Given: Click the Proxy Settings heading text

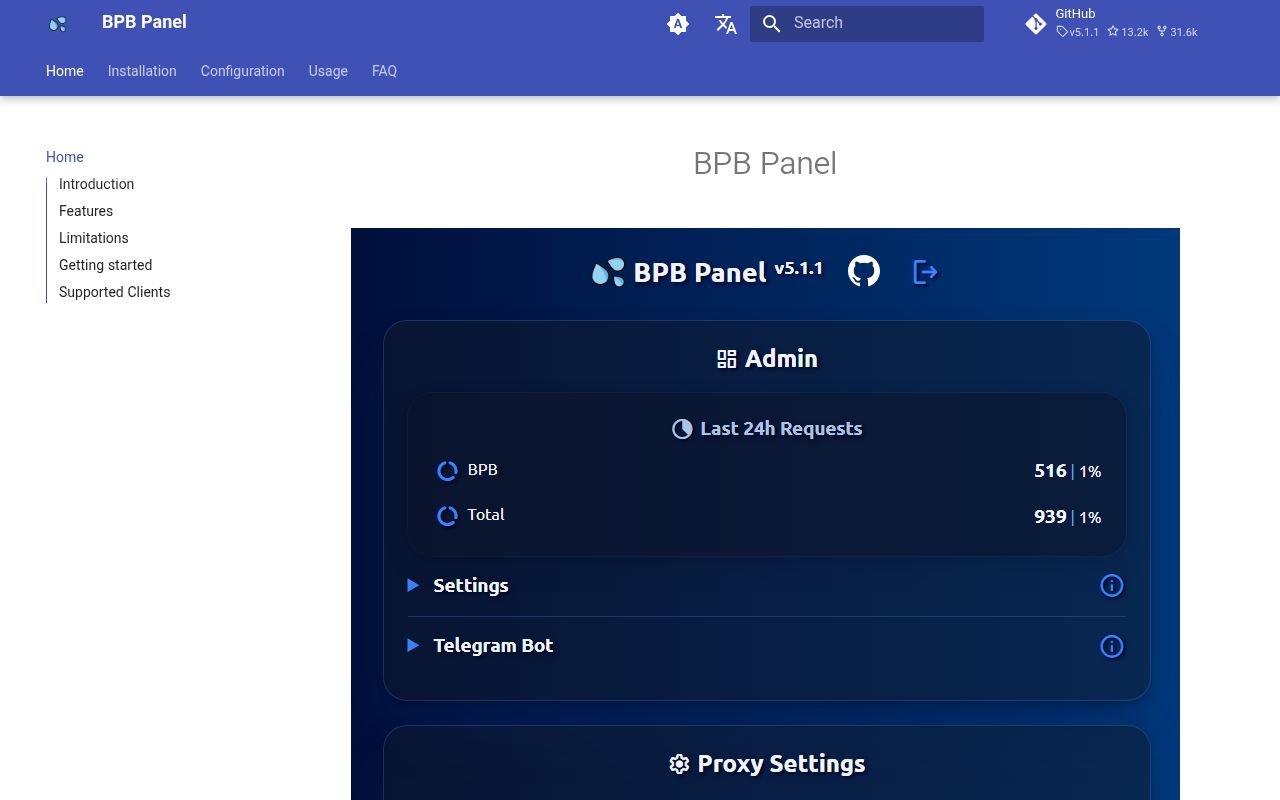Looking at the screenshot, I should (781, 764).
